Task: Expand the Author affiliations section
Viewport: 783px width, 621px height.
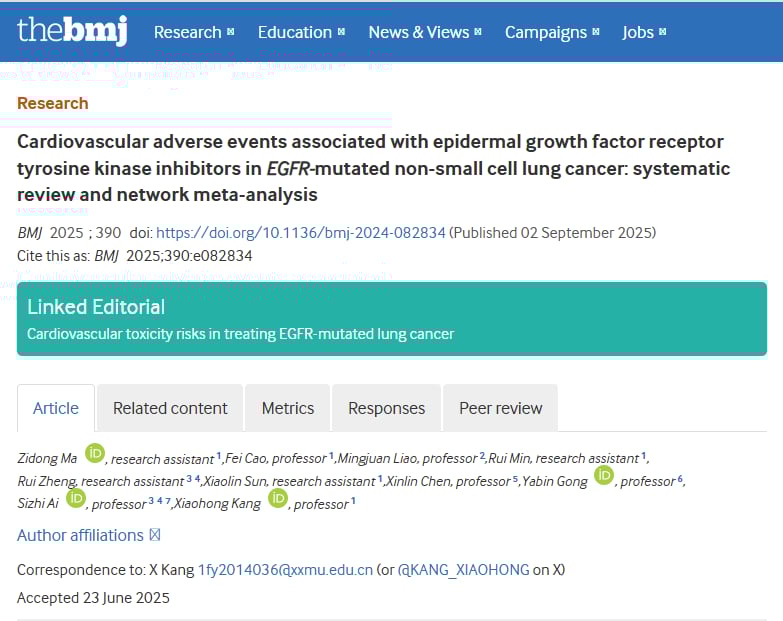Action: [88, 535]
